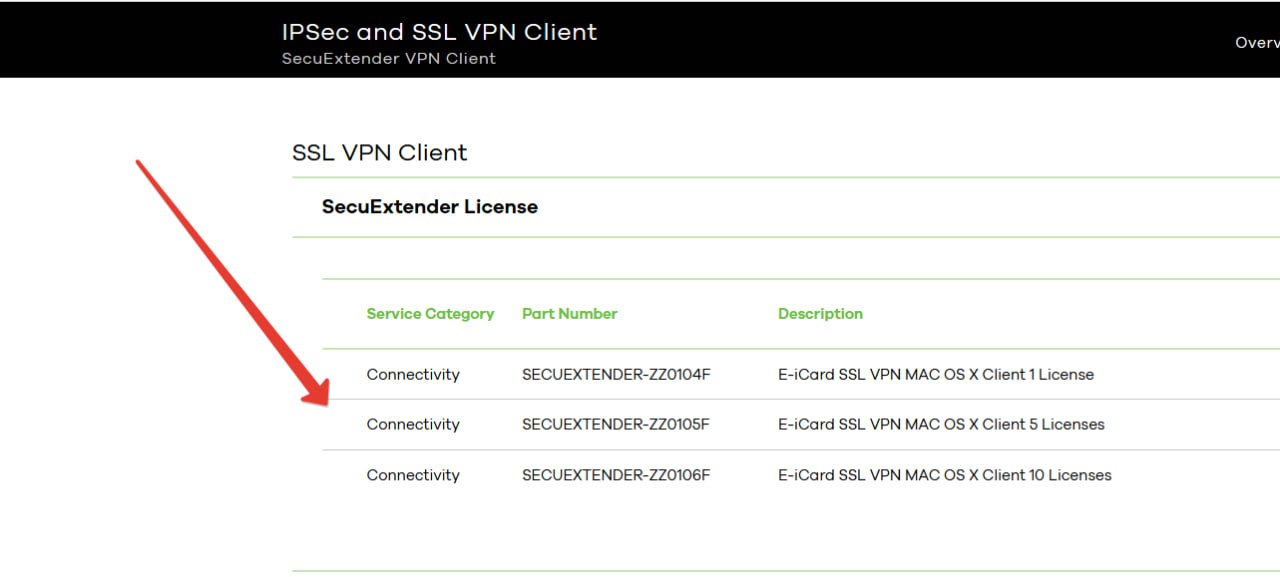Click the Part Number column header
This screenshot has height=577, width=1280.
click(569, 314)
